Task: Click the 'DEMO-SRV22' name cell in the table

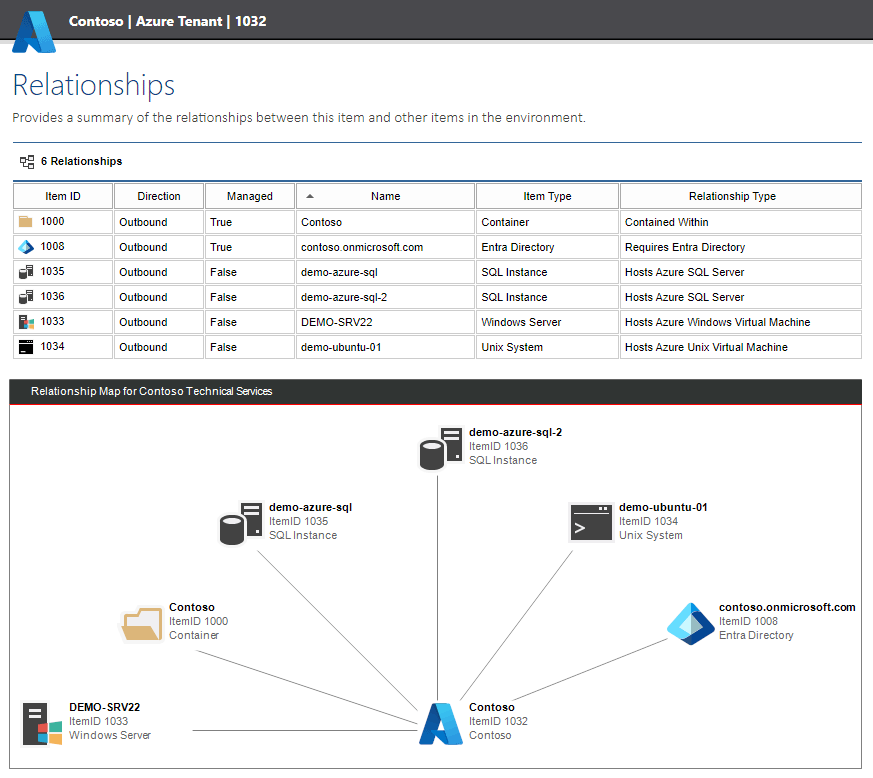Action: [x=385, y=322]
